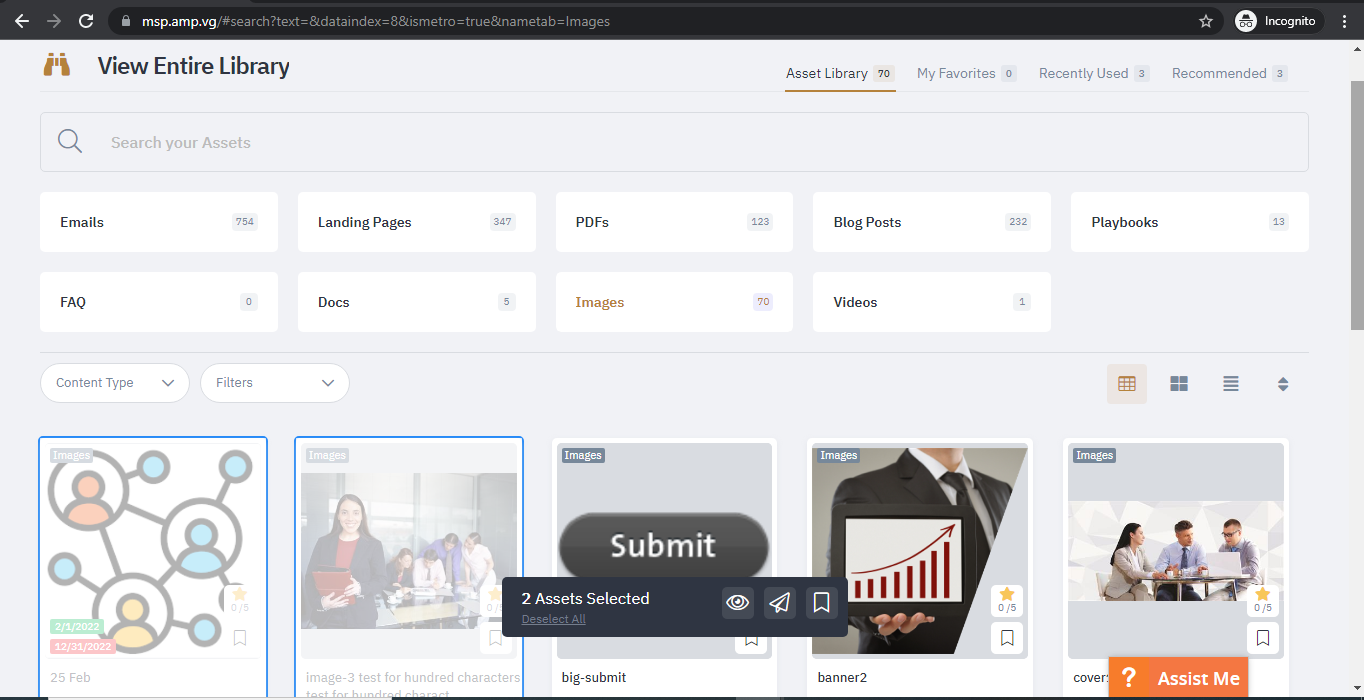The width and height of the screenshot is (1364, 700).
Task: Click the 'View Entire Library' heading
Action: (x=194, y=67)
